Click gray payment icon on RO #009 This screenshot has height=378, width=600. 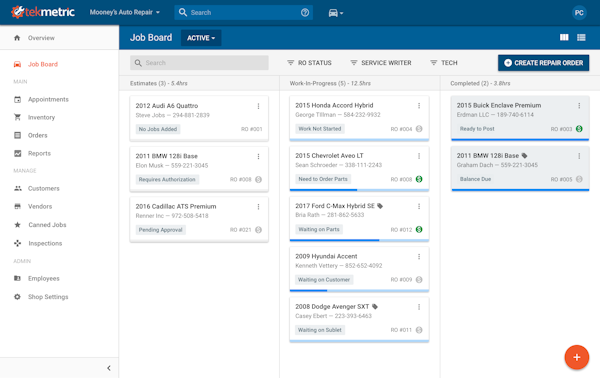(419, 280)
